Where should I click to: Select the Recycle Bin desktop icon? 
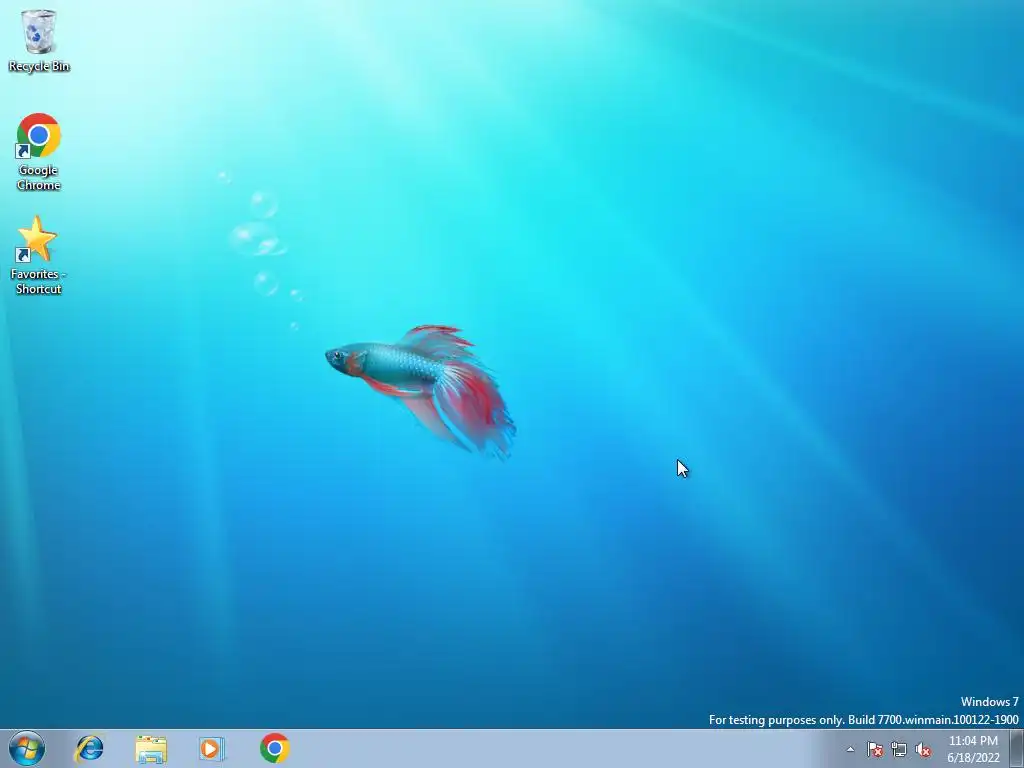point(39,40)
